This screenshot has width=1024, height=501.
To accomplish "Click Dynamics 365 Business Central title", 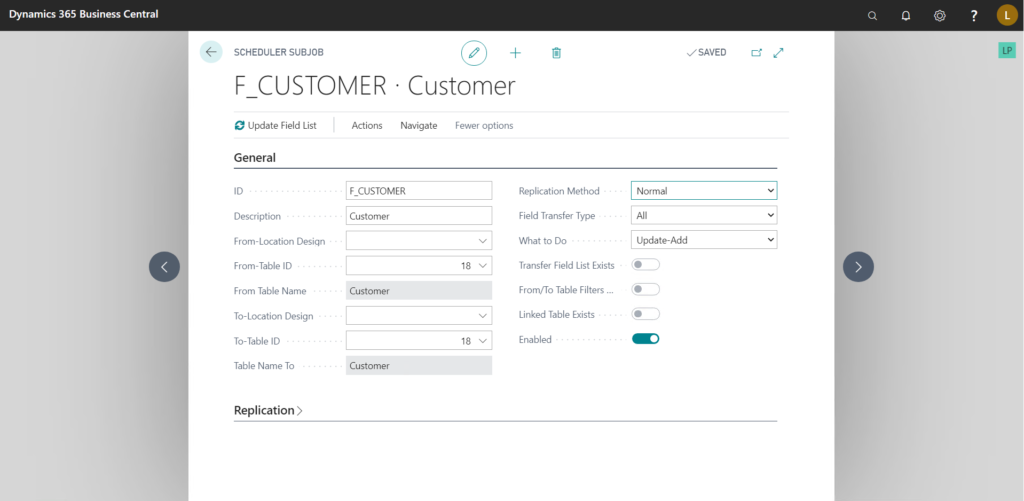I will [x=84, y=14].
